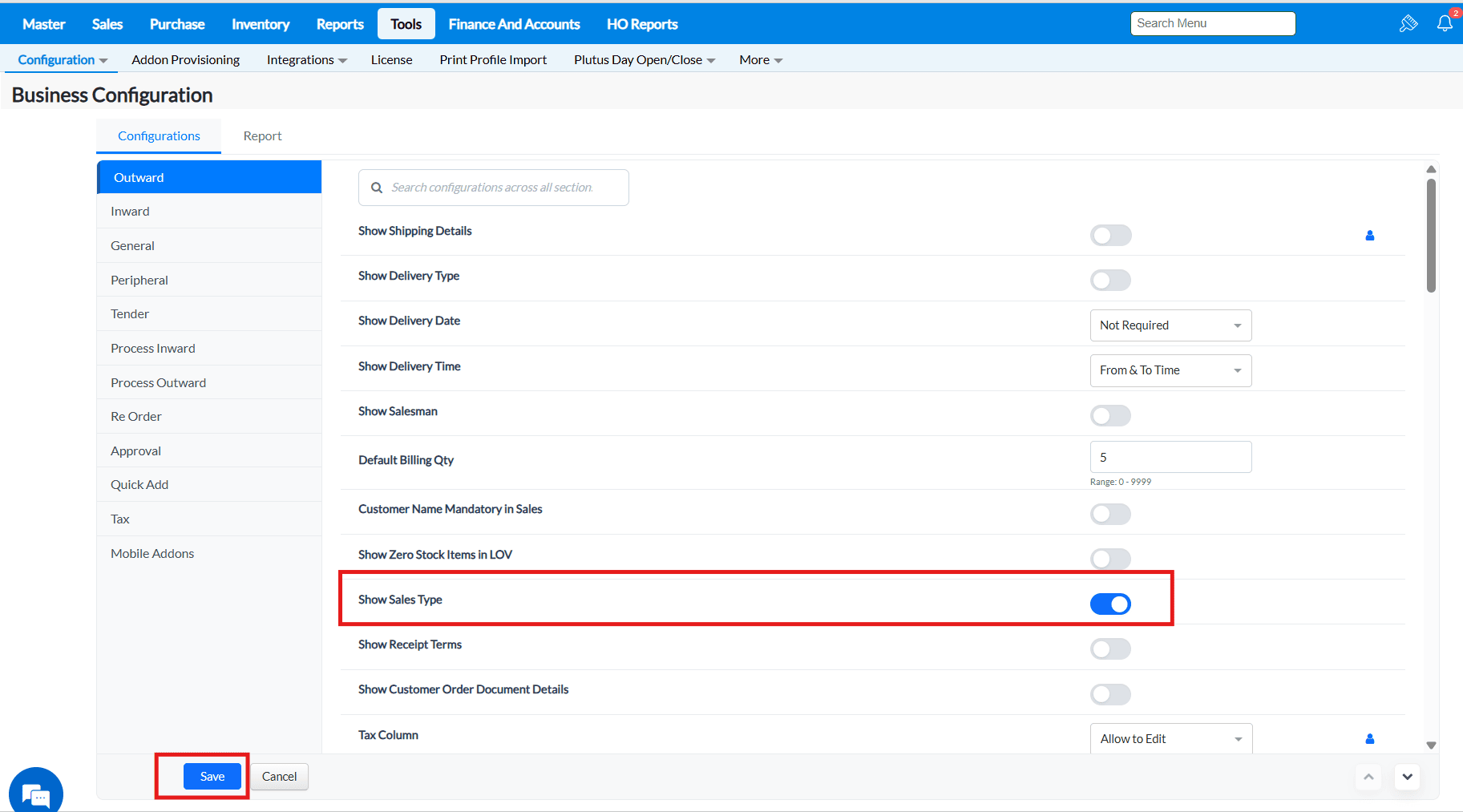Jump down with the footer down-chevron button
The width and height of the screenshot is (1463, 812).
coord(1407,777)
